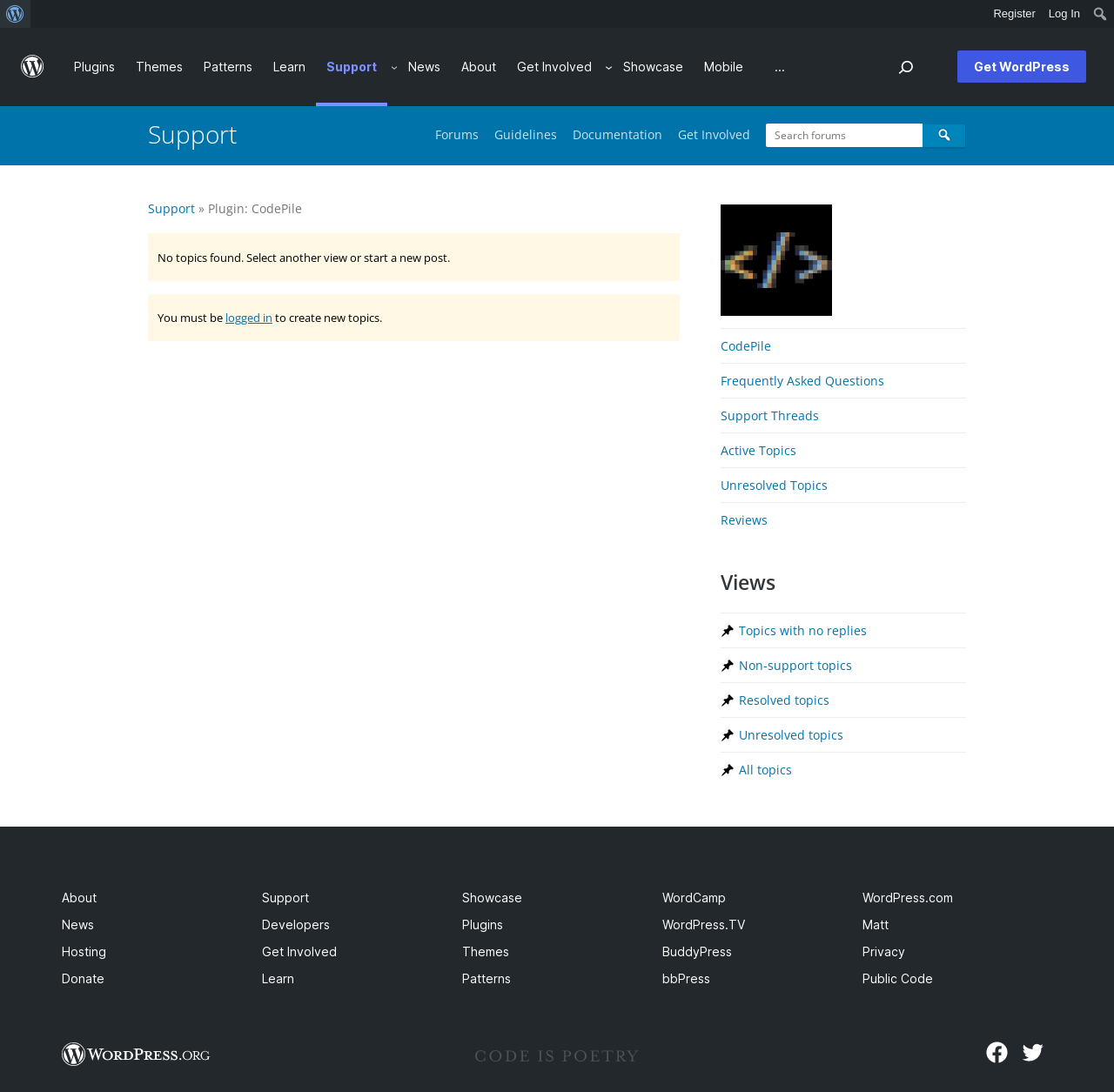
Task: Open footer About link
Action: tap(79, 898)
